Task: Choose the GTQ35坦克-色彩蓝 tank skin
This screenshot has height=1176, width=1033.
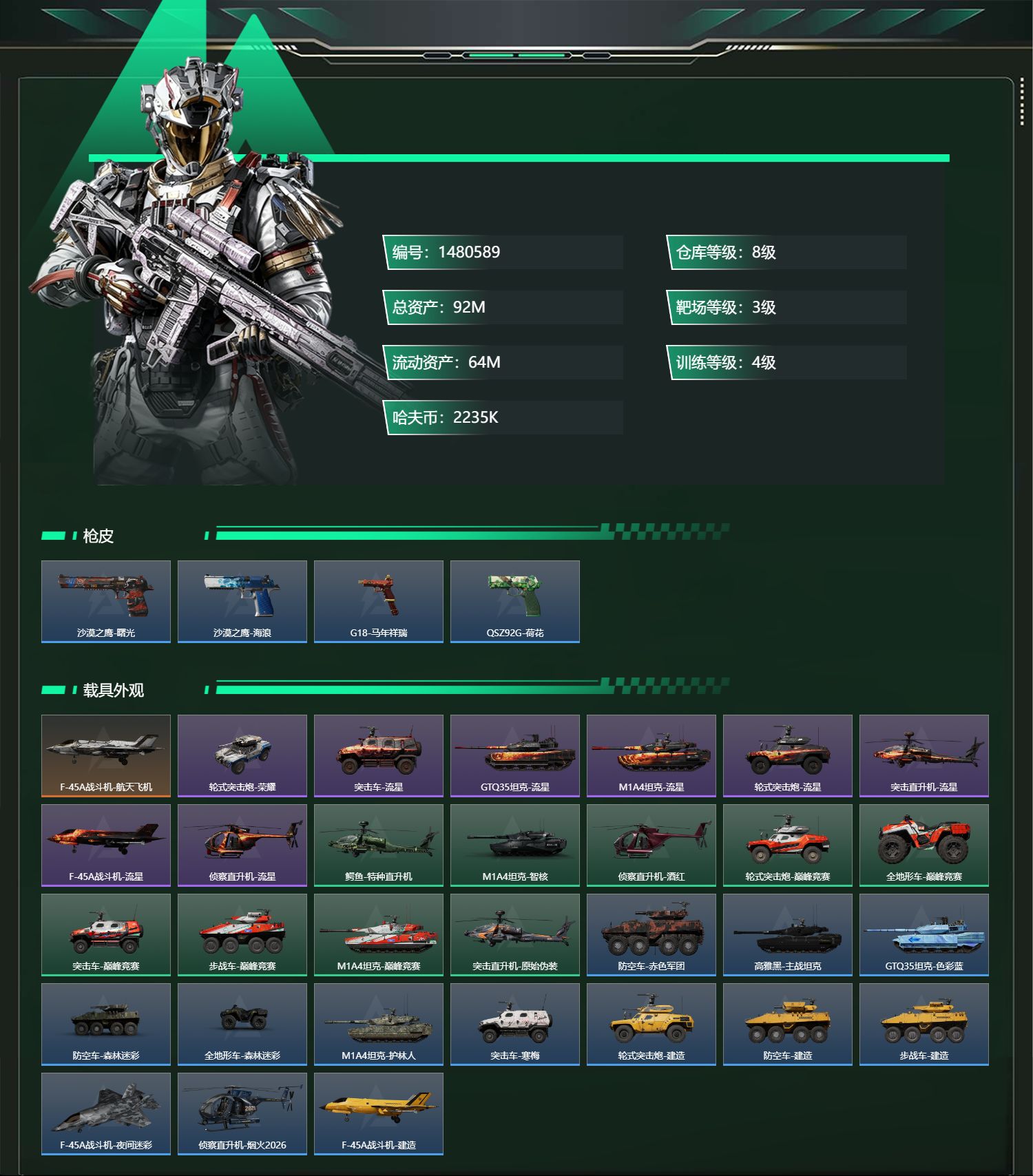Action: [924, 935]
